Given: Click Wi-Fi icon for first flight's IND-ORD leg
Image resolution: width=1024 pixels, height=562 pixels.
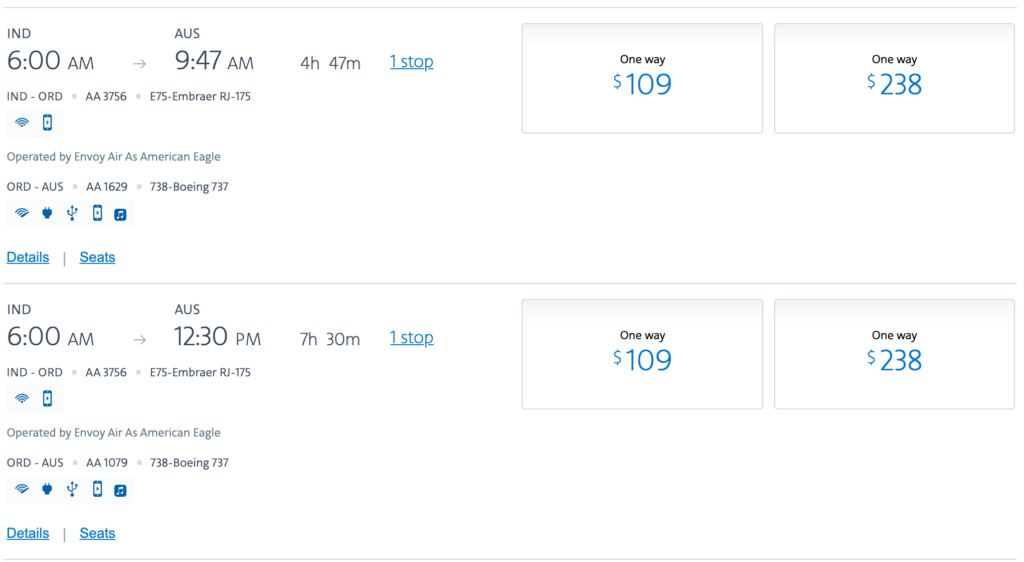Looking at the screenshot, I should coord(22,123).
